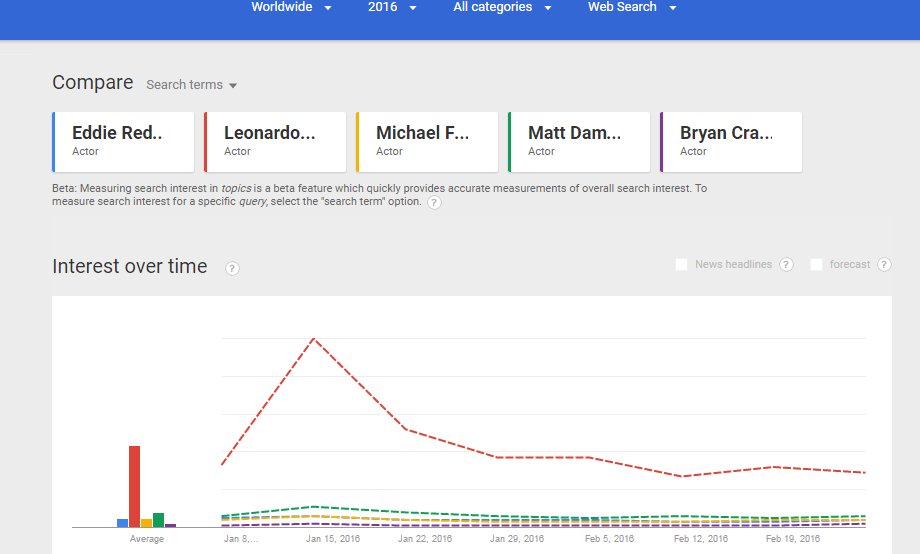Click the Bryan Cranston actor card
The image size is (920, 554).
click(x=731, y=142)
